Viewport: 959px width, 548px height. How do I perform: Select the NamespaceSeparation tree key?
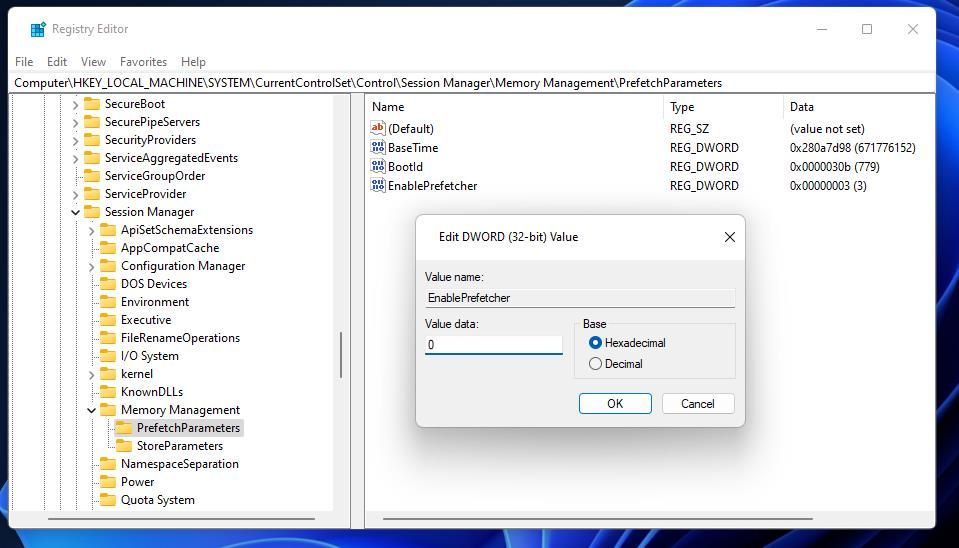pos(180,464)
